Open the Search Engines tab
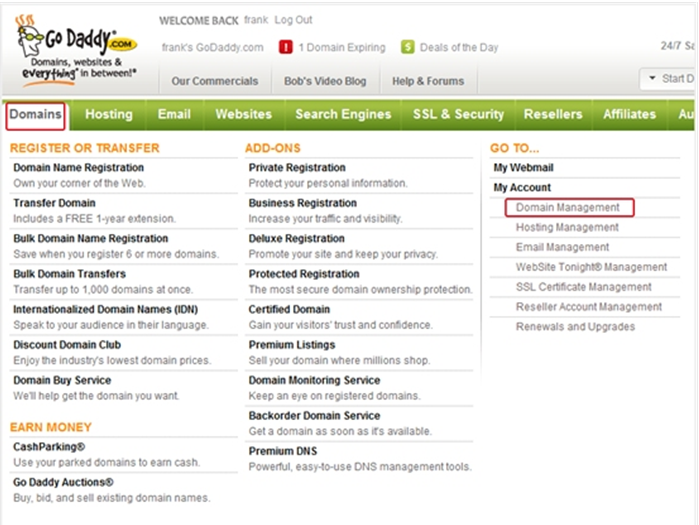 tap(343, 115)
